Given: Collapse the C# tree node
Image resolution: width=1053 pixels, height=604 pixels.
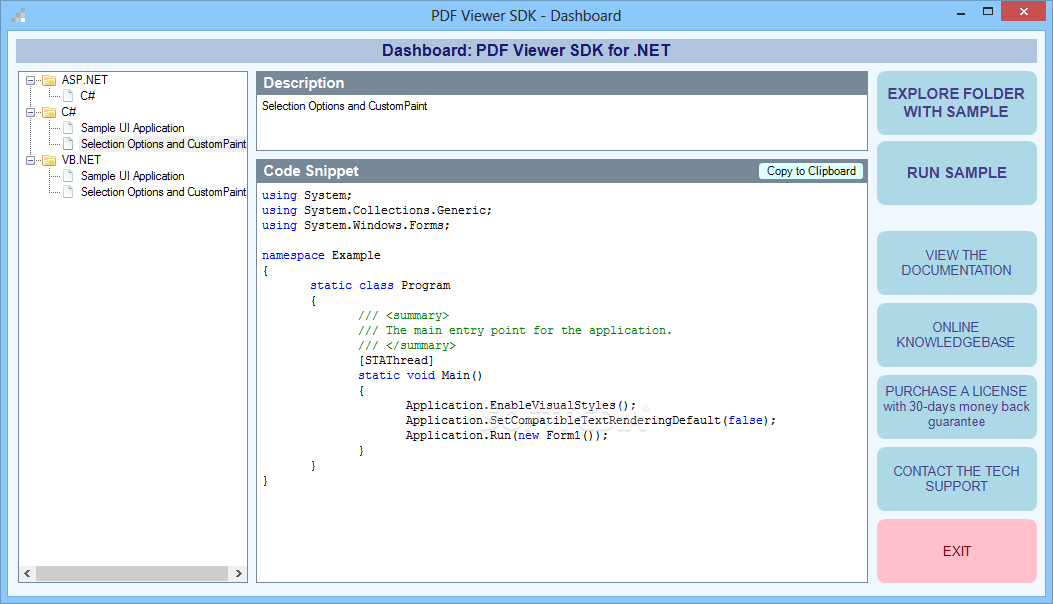Looking at the screenshot, I should click(30, 112).
